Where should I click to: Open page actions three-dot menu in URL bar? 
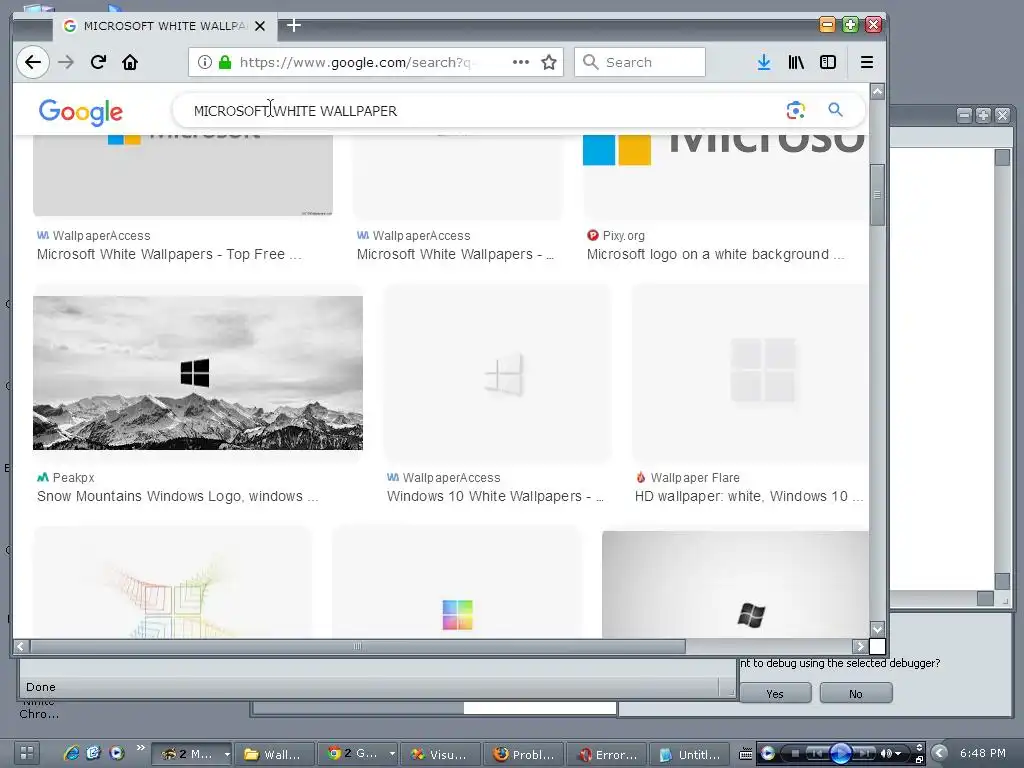click(x=520, y=62)
